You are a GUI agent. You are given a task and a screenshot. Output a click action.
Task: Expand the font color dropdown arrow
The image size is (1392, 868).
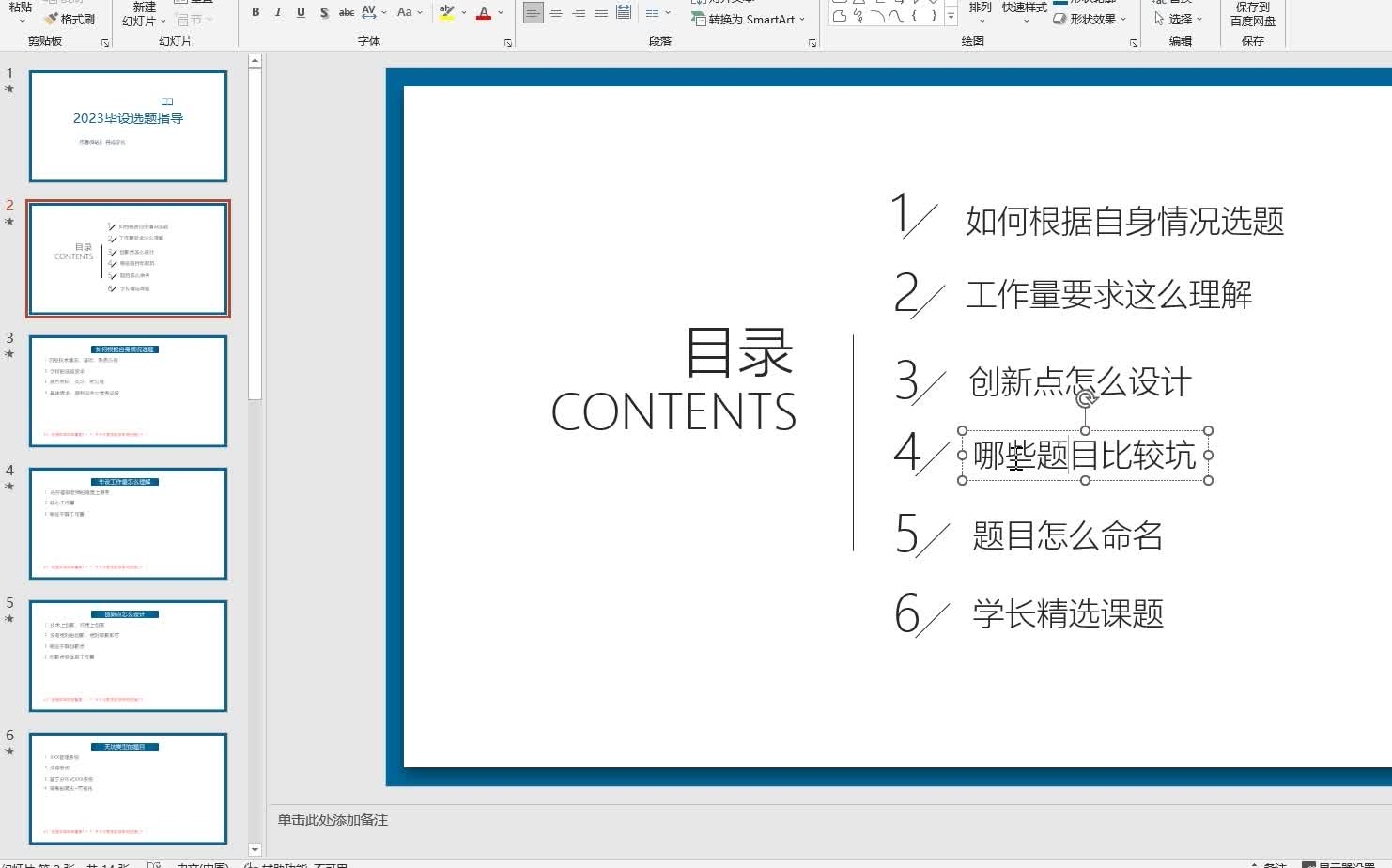(501, 12)
